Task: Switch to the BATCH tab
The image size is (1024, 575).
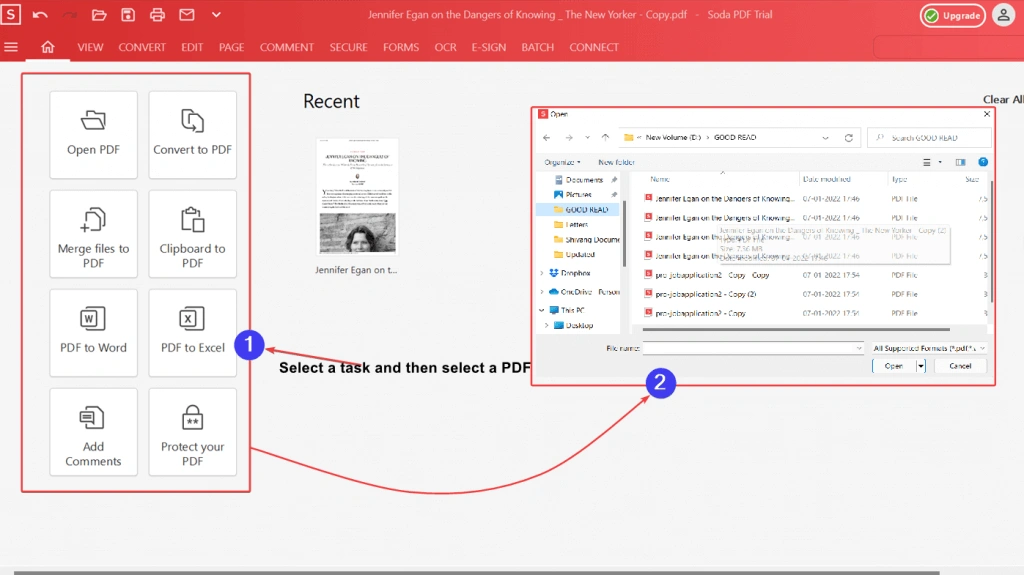Action: pos(537,47)
